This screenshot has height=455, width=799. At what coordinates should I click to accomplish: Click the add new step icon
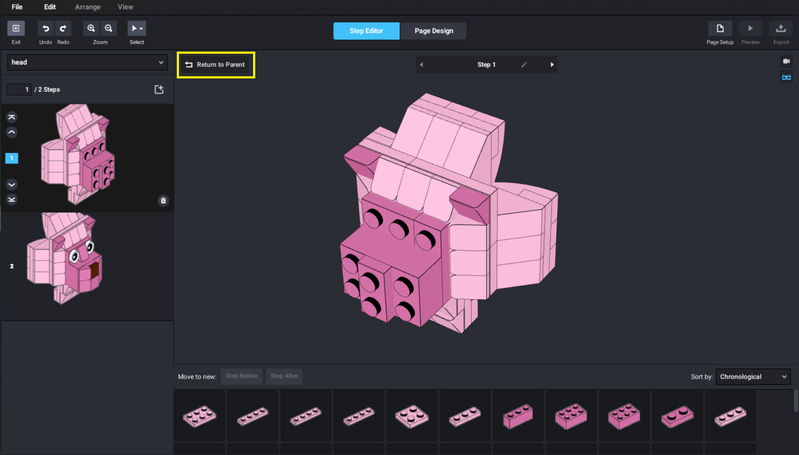point(158,90)
